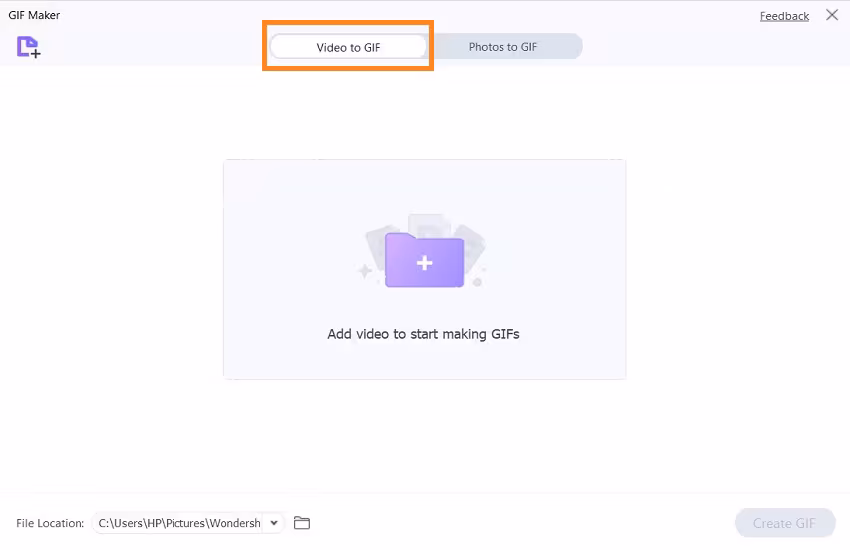Click the white plus on the purple folder

point(424,263)
